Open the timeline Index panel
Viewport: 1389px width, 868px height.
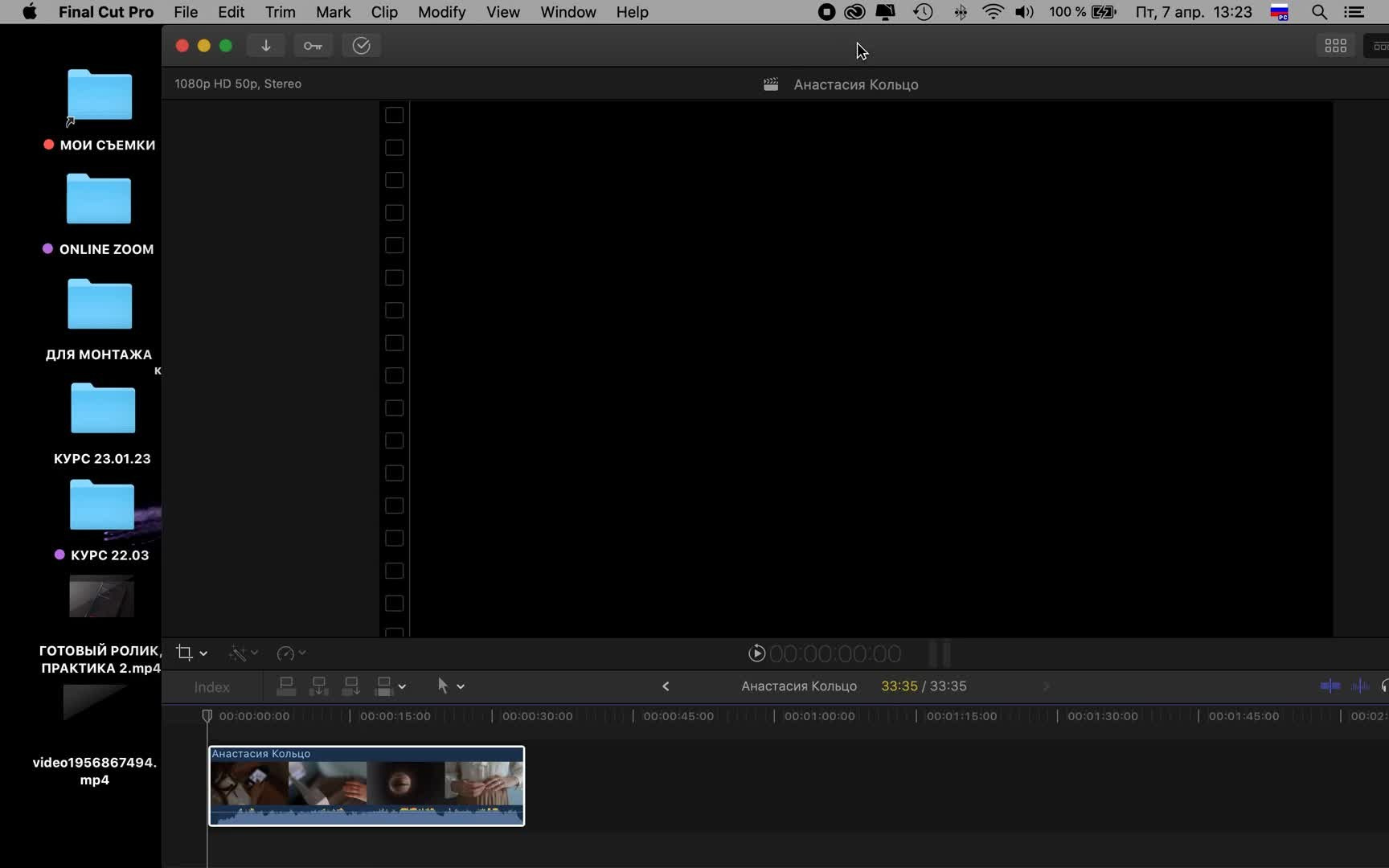211,687
